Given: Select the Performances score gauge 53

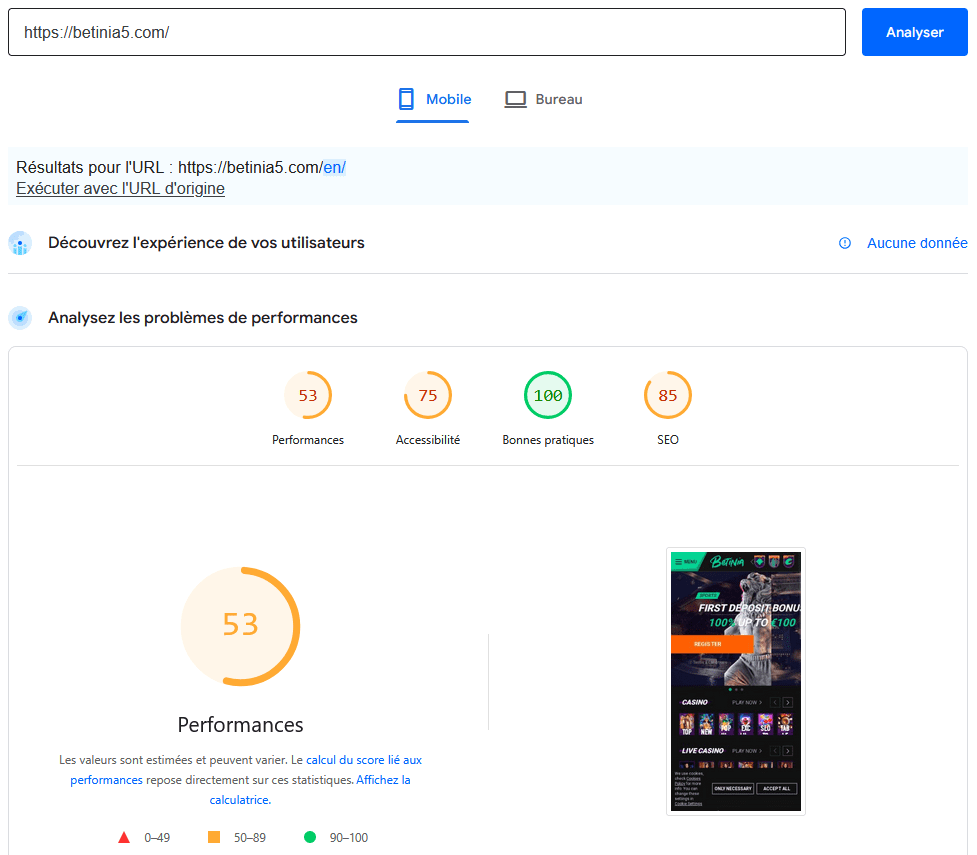Looking at the screenshot, I should [x=308, y=395].
